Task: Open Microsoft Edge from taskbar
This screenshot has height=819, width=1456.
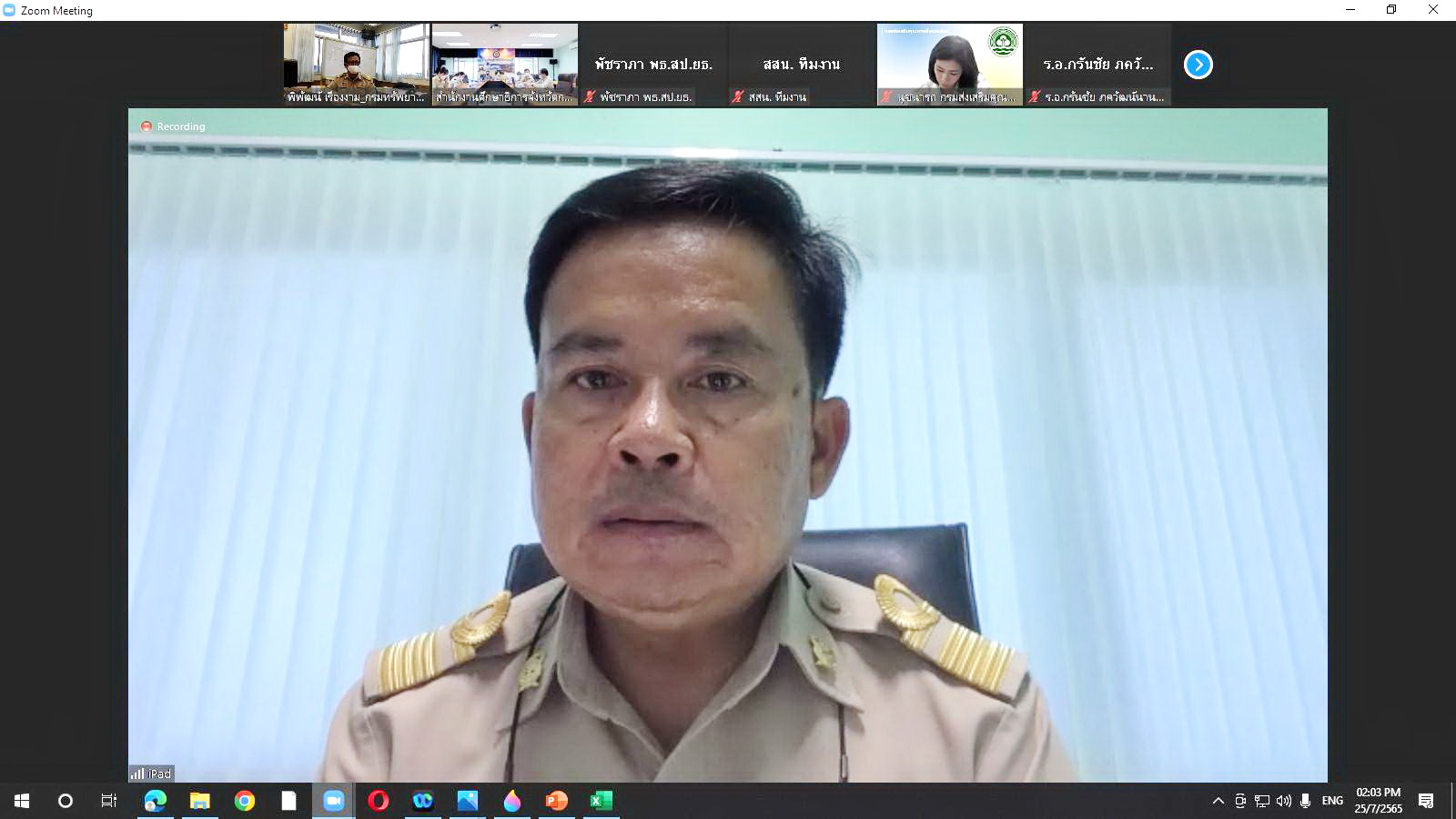Action: point(156,801)
